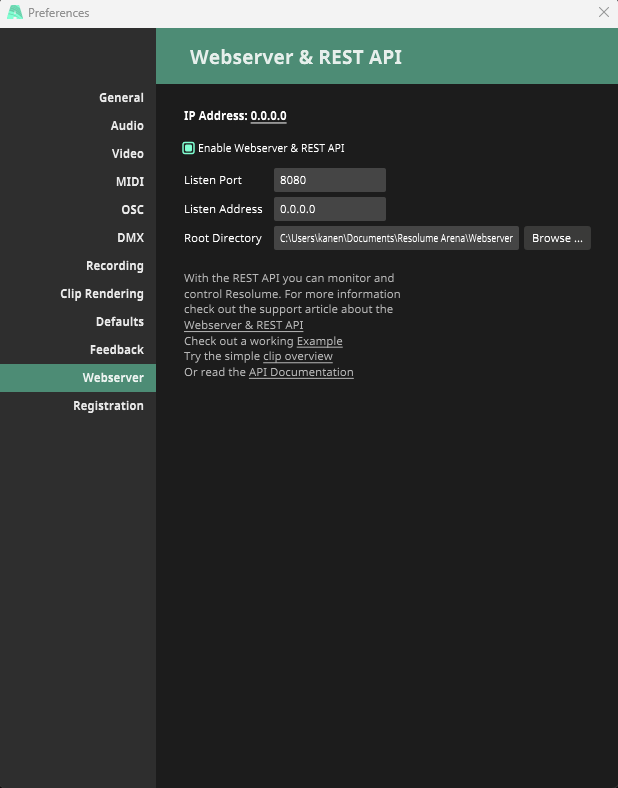Click the 'Webserver & REST API' page heading
618x788 pixels.
(295, 57)
